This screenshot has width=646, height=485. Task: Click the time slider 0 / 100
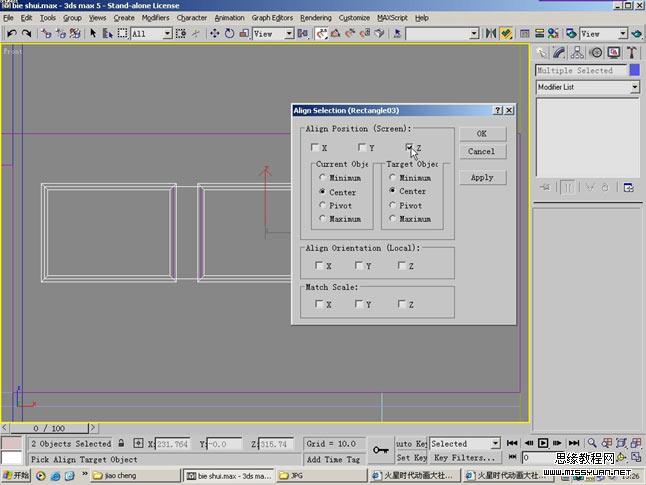pyautogui.click(x=49, y=428)
